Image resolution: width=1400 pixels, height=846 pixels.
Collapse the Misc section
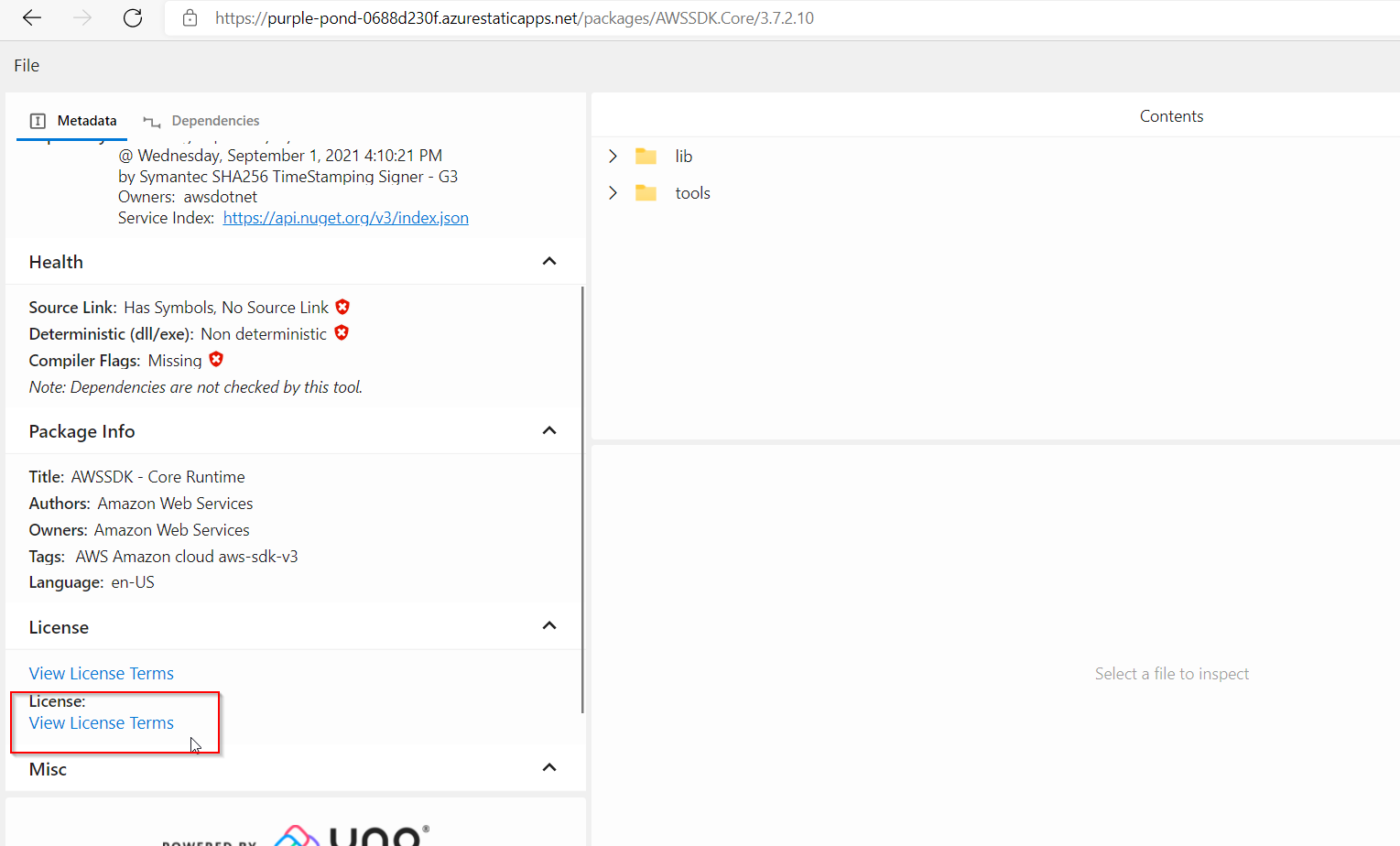pyautogui.click(x=548, y=767)
